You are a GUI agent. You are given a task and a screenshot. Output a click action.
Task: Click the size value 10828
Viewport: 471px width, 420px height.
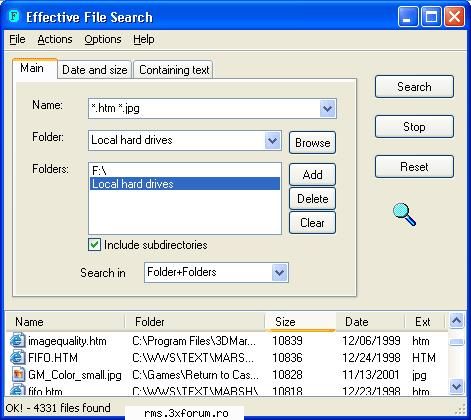coord(287,375)
